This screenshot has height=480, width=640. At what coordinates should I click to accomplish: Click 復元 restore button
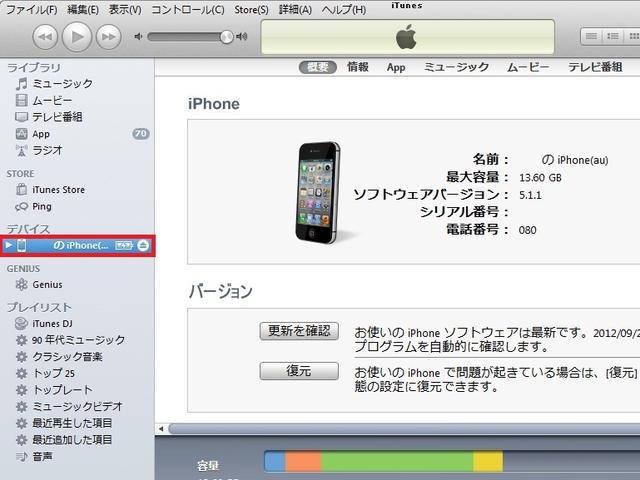click(x=299, y=371)
